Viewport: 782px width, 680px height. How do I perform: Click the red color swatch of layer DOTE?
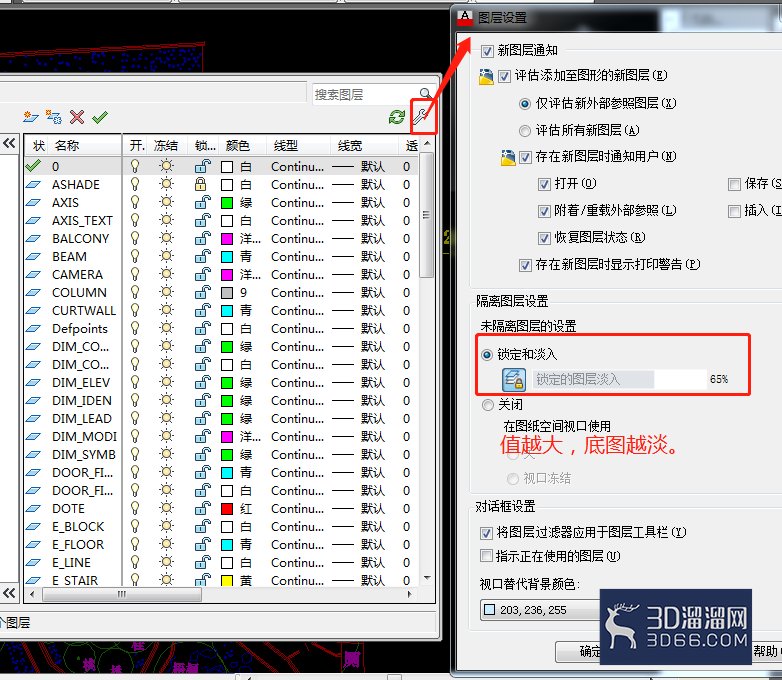pyautogui.click(x=227, y=508)
